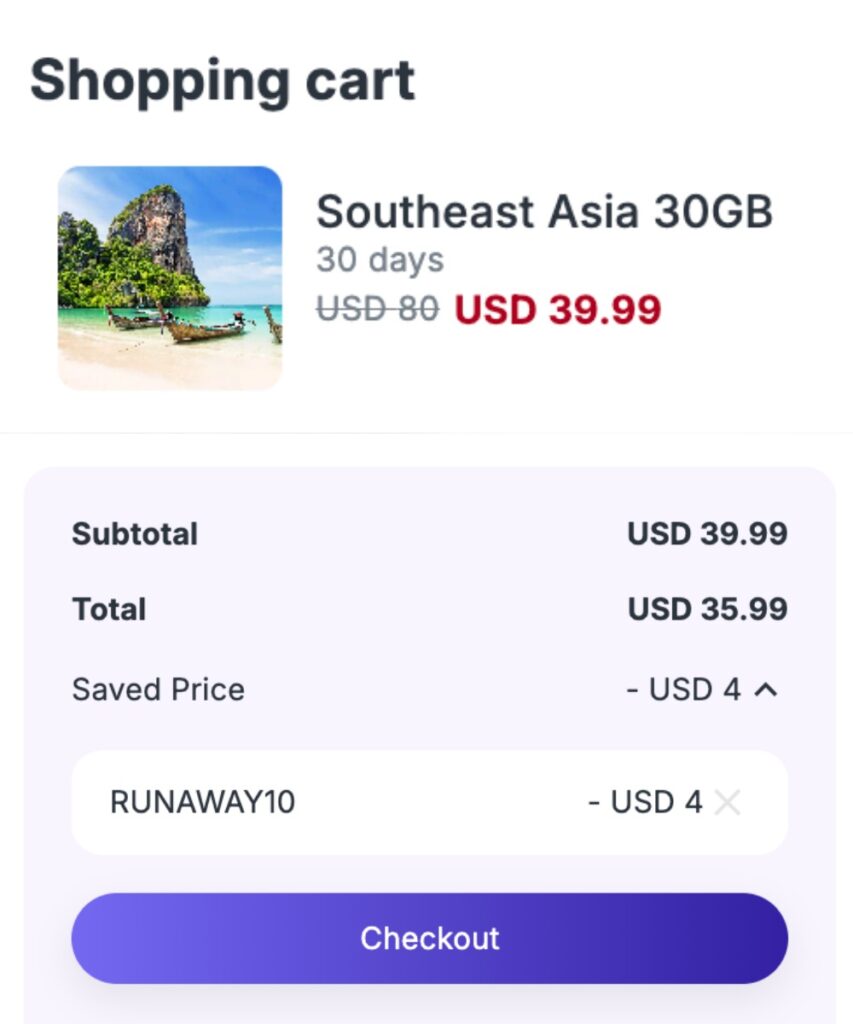Remove the RUNAWAY10 coupon with X icon
The height and width of the screenshot is (1024, 853).
pos(727,802)
